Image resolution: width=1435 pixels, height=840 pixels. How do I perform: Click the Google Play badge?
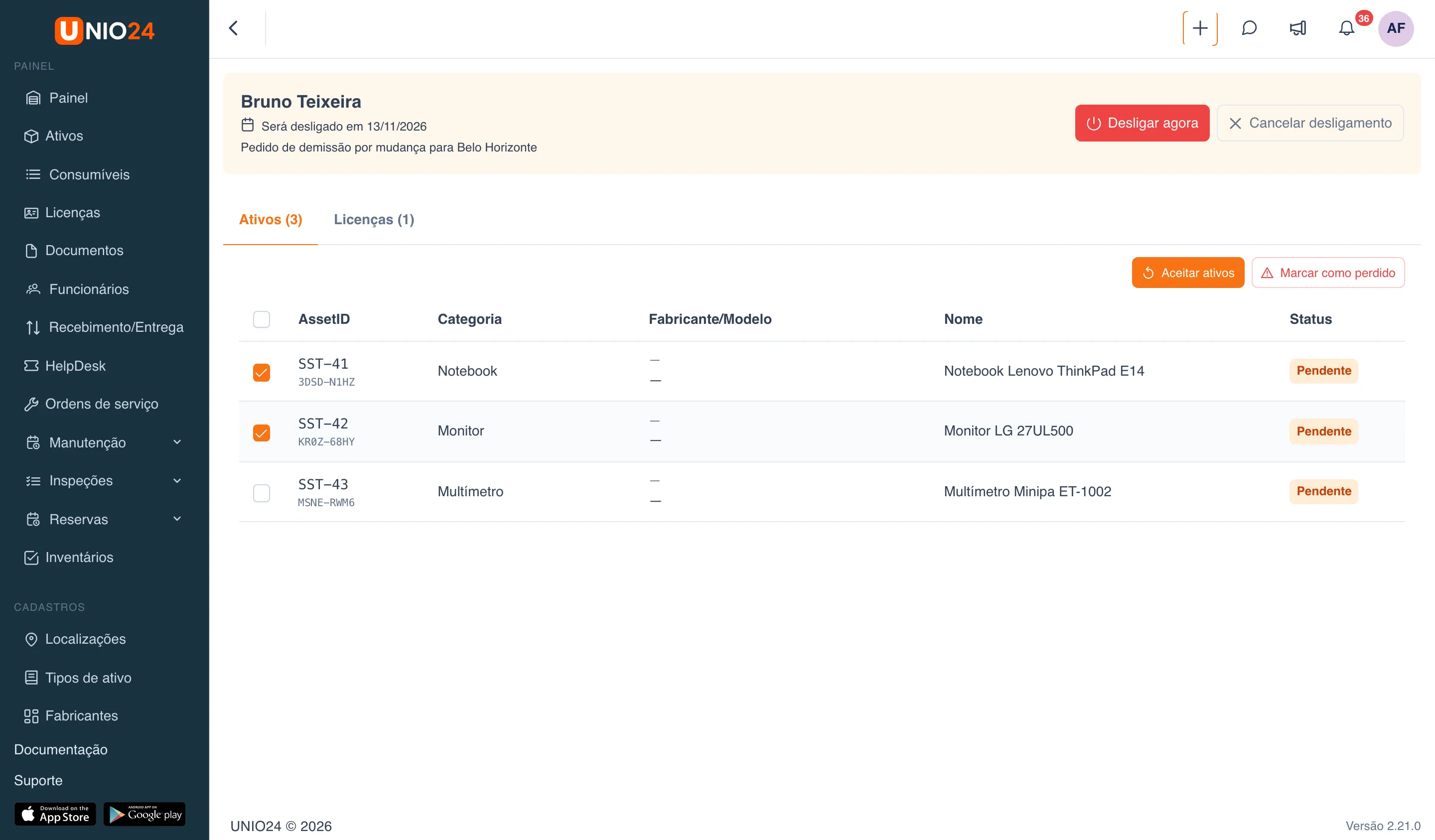click(x=144, y=815)
